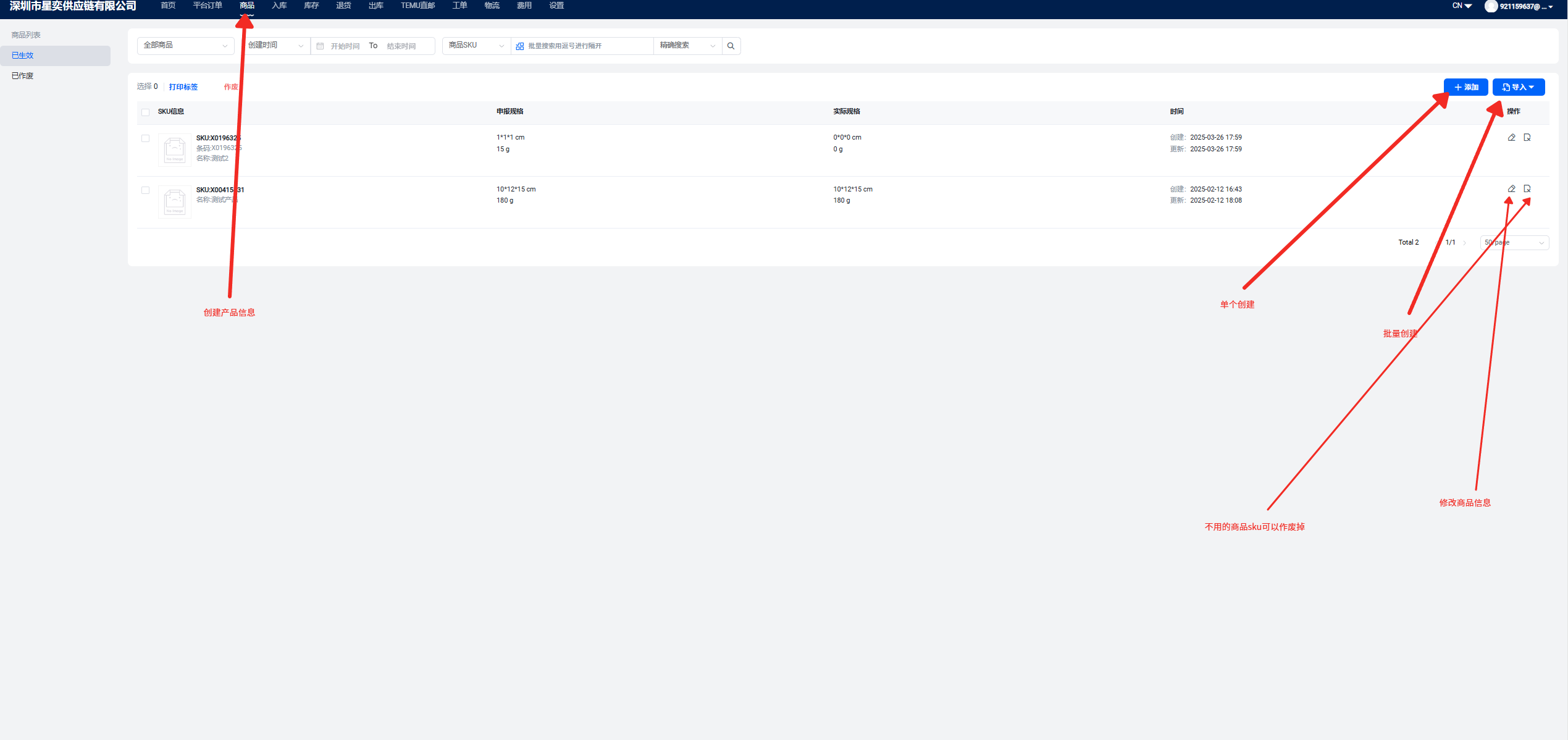
Task: Click the 2025-03-26 17:59 created time
Action: click(x=1215, y=138)
